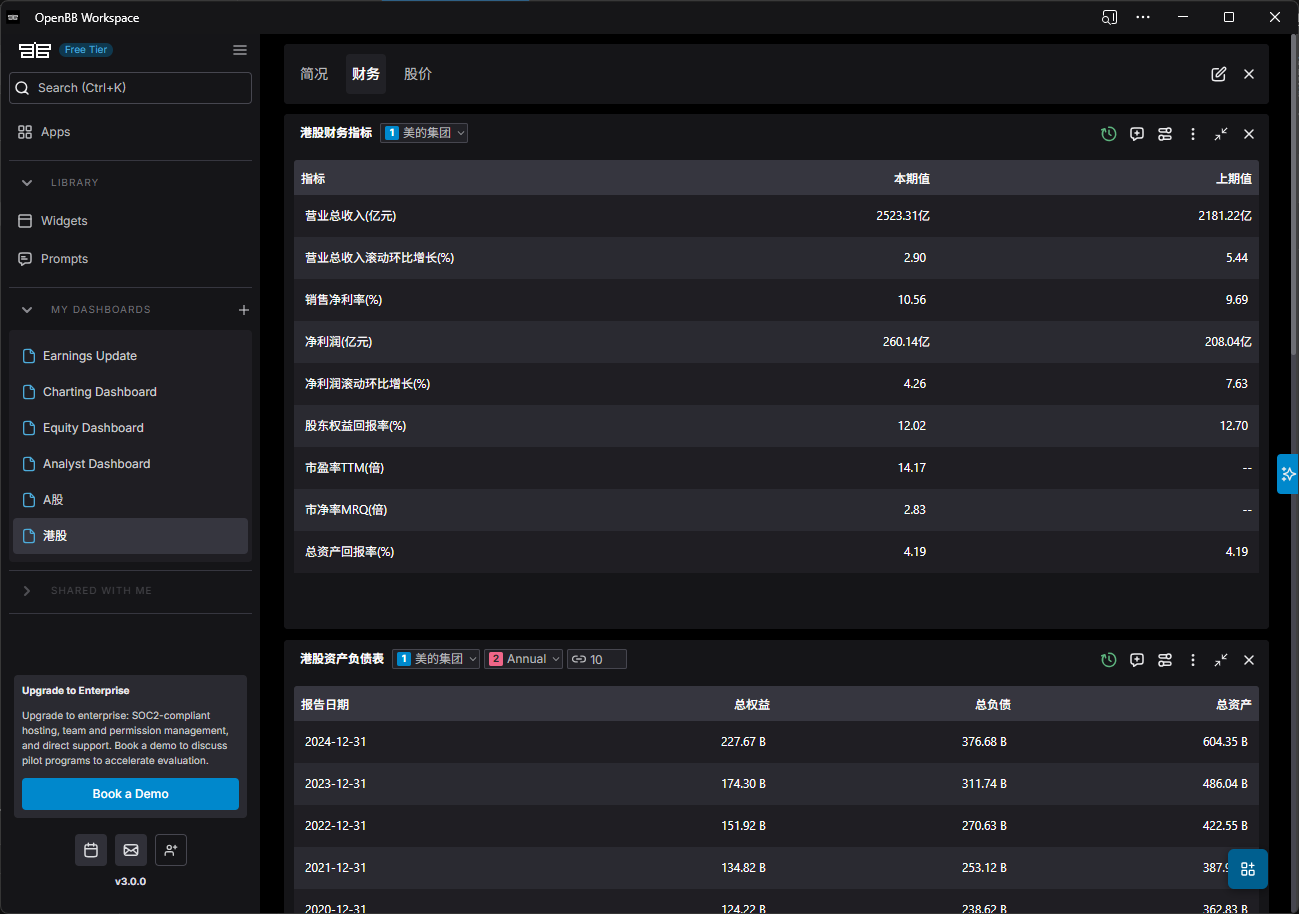The image size is (1299, 914).
Task: Click the 总负债 column header
Action: (993, 704)
